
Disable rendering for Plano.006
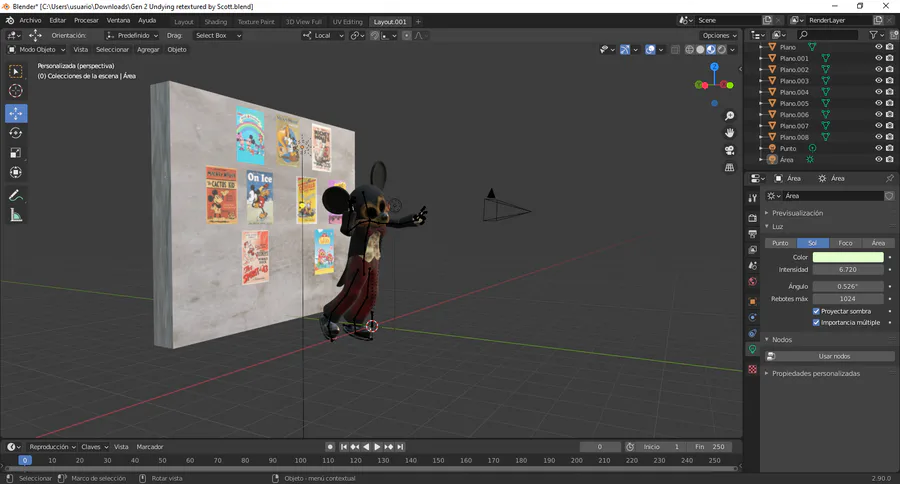coord(889,114)
